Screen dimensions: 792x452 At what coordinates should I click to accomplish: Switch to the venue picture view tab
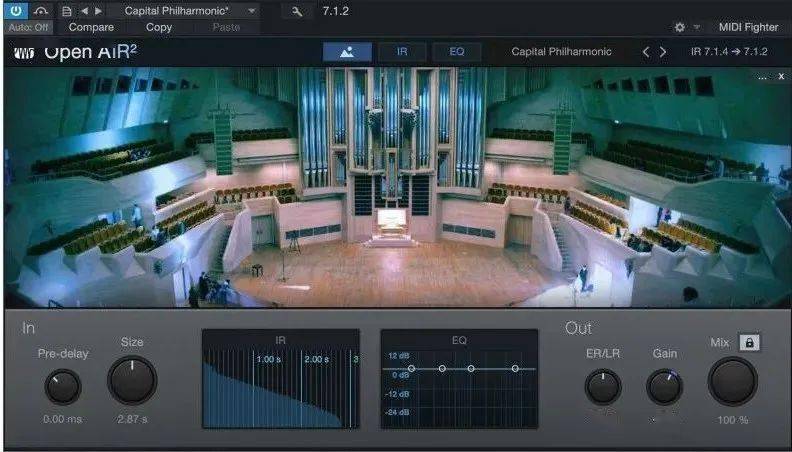347,52
